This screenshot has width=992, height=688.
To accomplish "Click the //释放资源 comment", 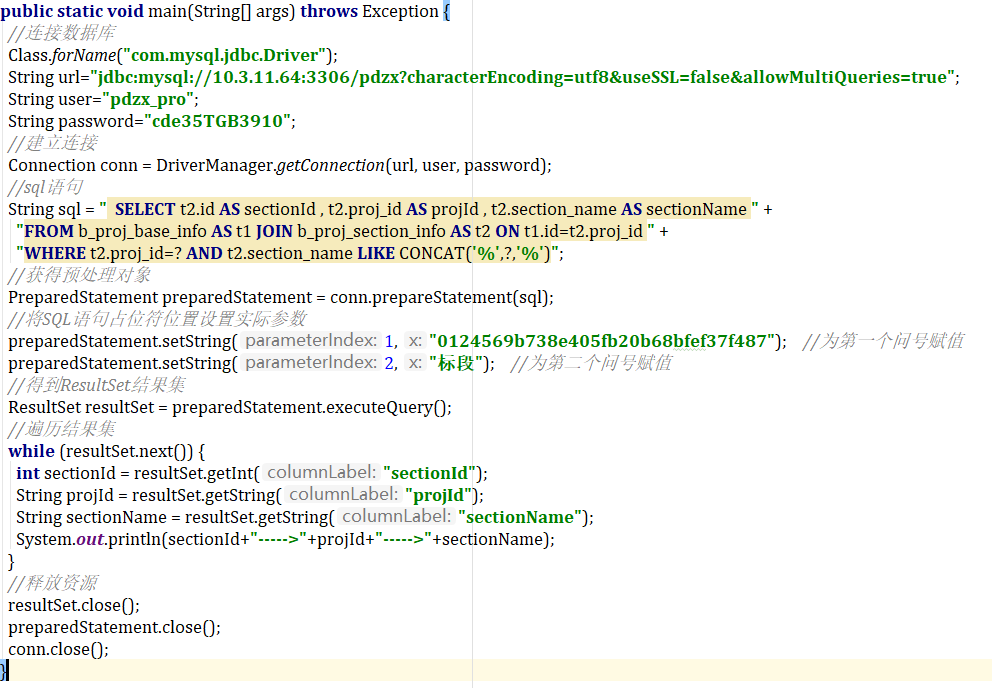I will (53, 584).
